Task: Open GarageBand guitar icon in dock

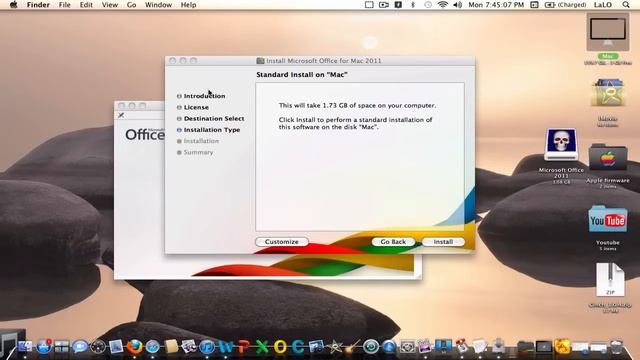Action: (353, 347)
